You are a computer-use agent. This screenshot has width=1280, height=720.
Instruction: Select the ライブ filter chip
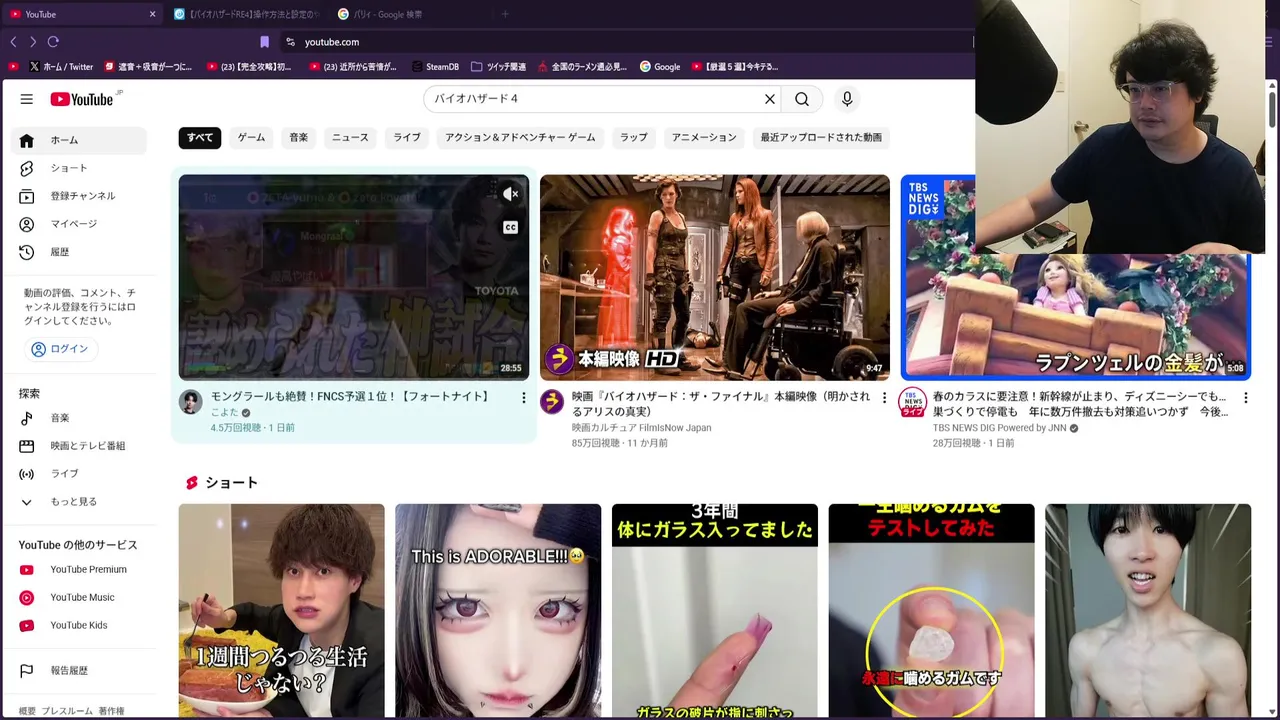click(x=407, y=137)
